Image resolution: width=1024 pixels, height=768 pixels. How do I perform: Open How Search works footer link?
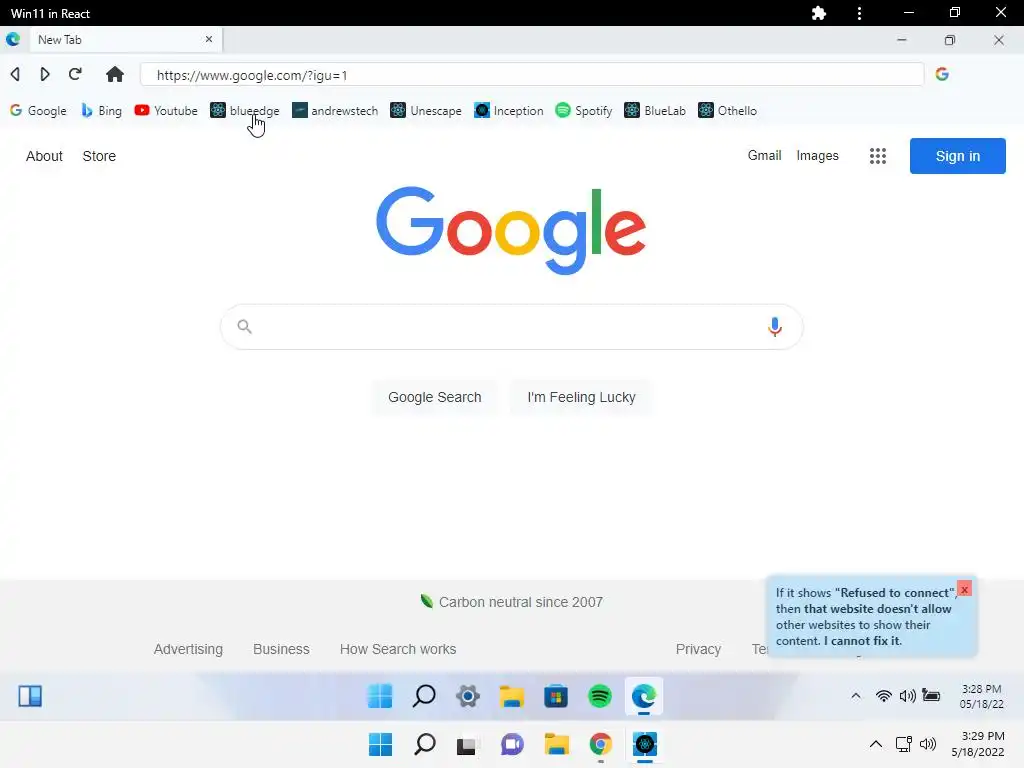point(398,649)
